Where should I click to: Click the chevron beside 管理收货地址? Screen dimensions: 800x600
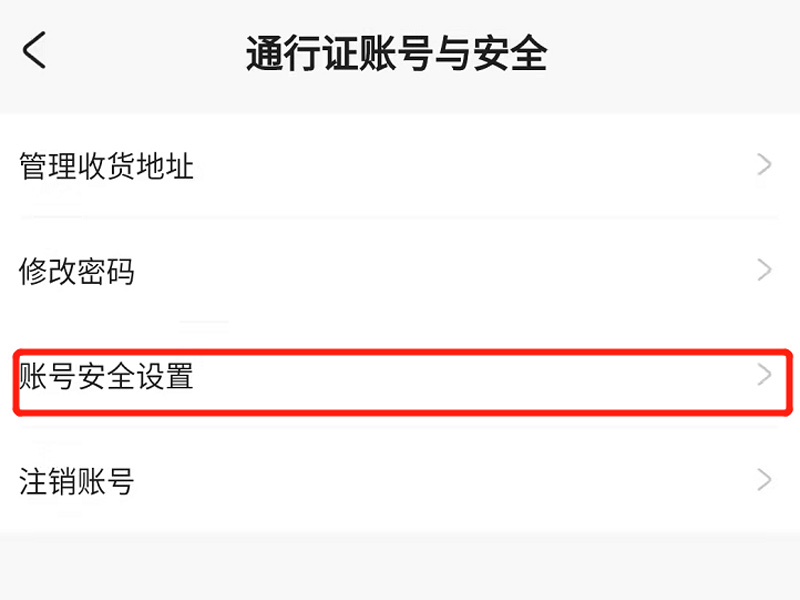765,165
